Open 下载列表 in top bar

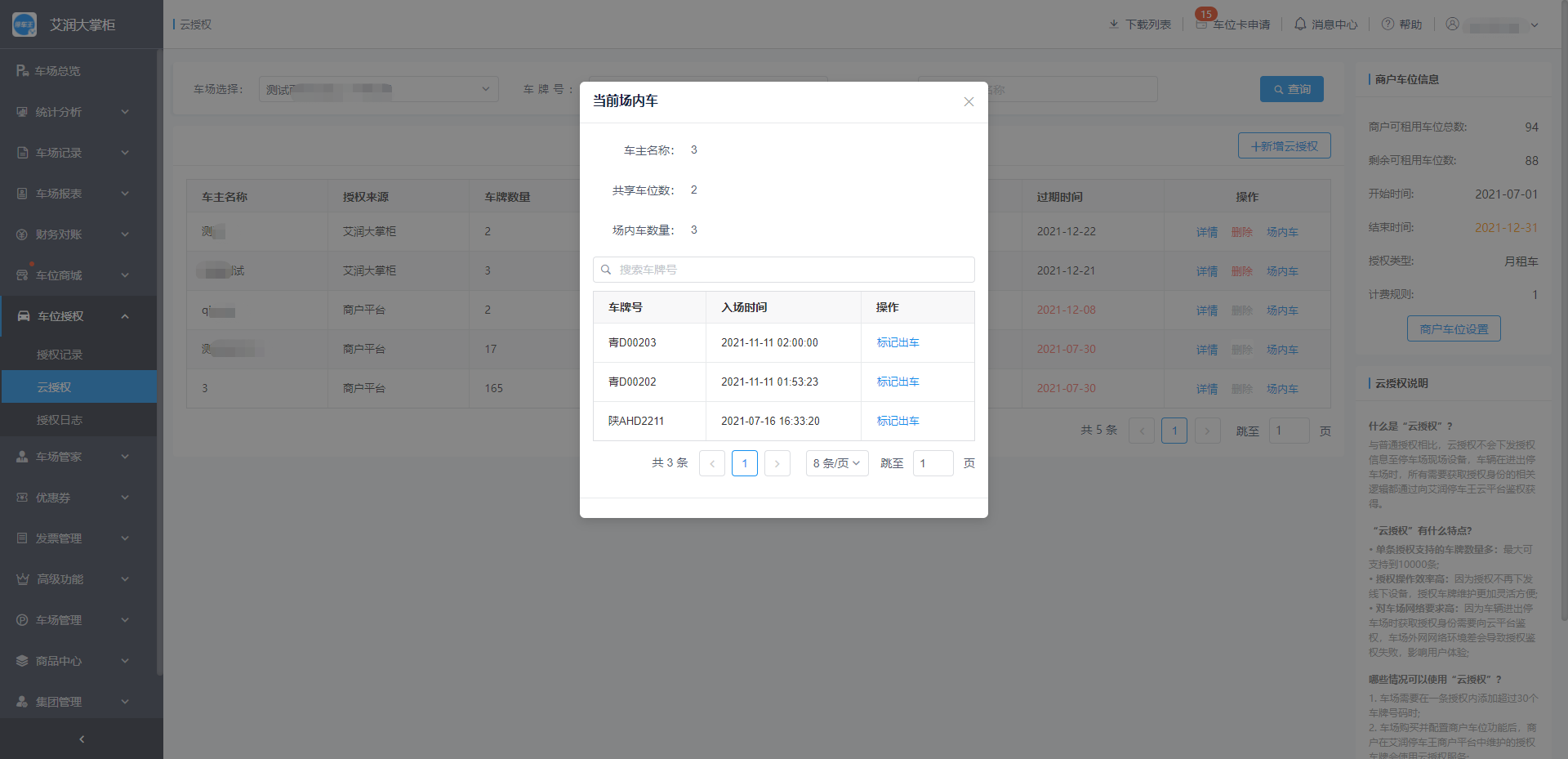click(x=1140, y=25)
